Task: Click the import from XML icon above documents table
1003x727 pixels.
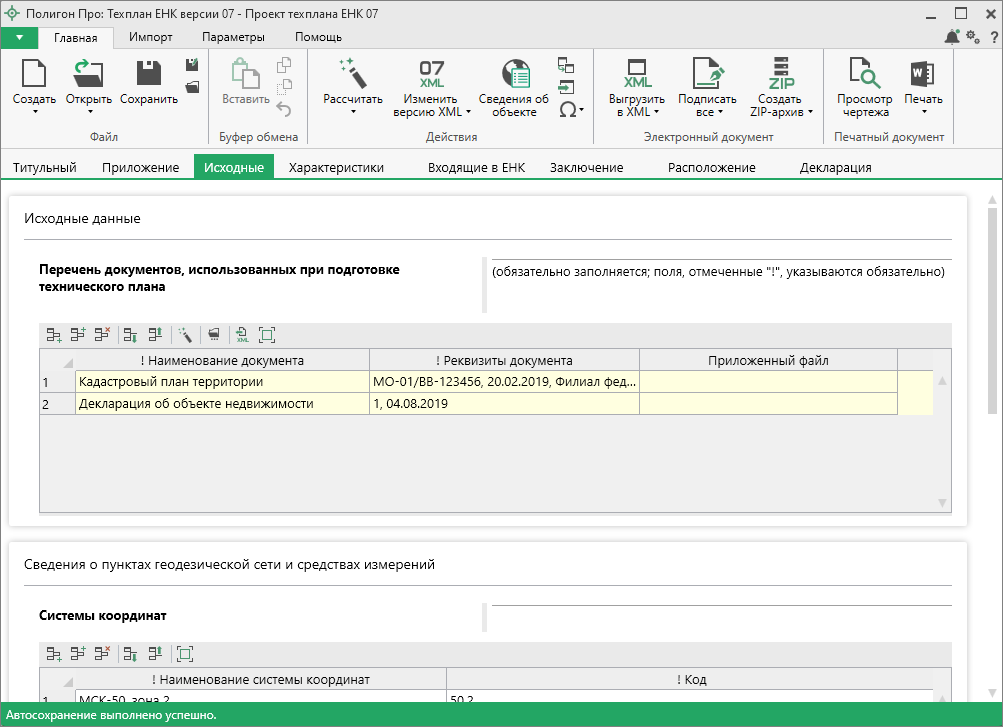Action: (242, 335)
